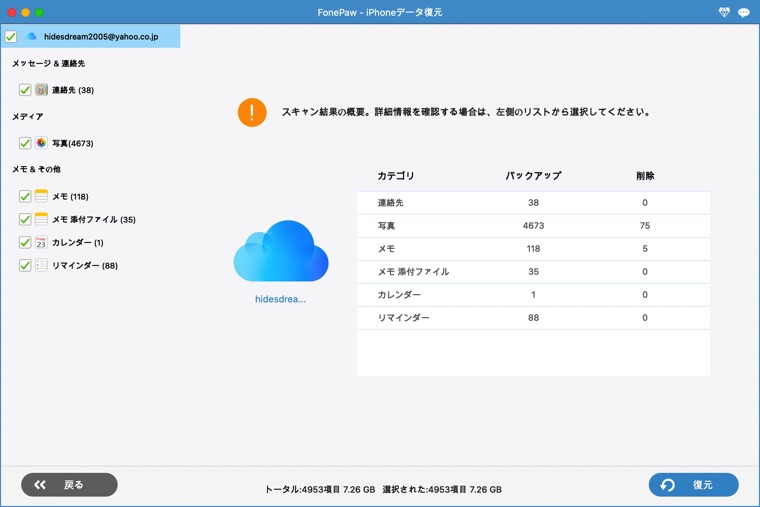The height and width of the screenshot is (507, 760).
Task: Go back with the 戻る button
Action: 69,485
